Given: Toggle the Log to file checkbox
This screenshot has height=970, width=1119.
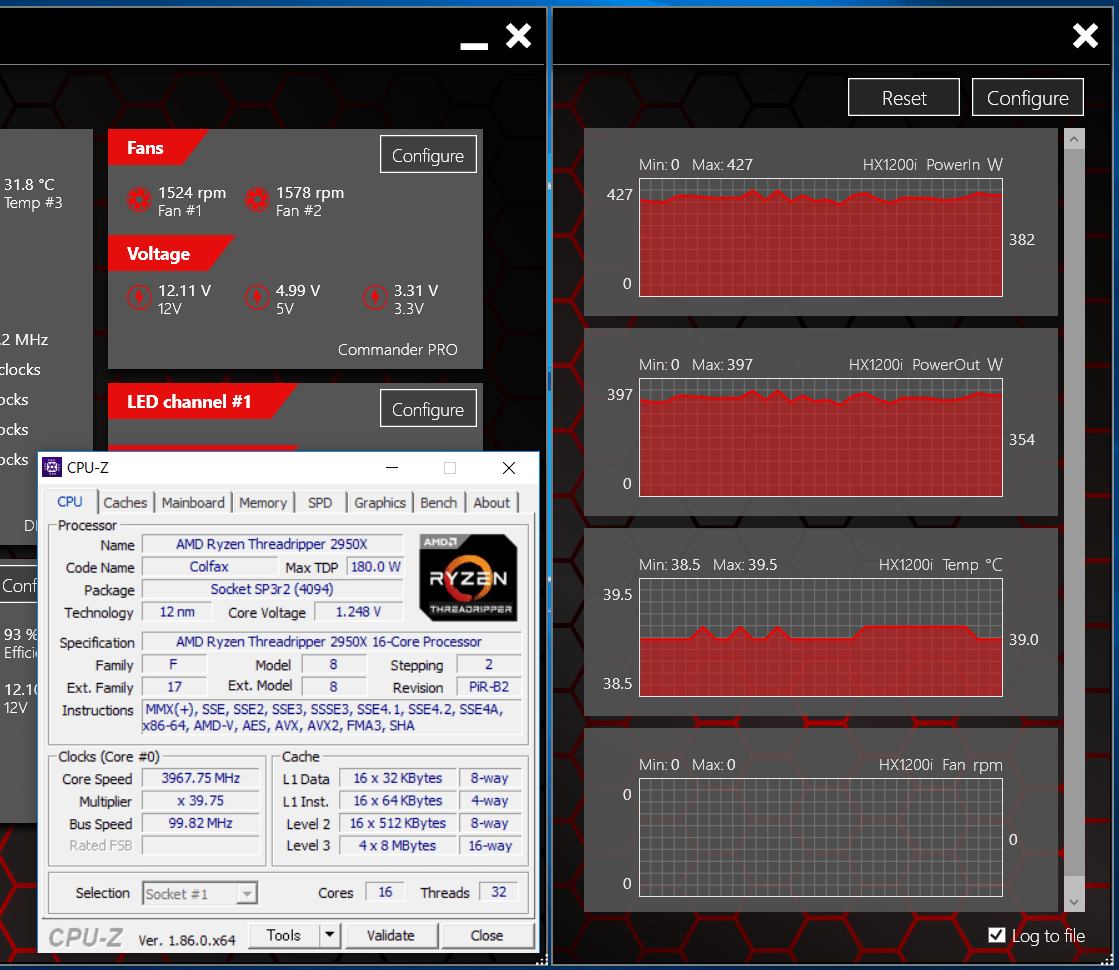Looking at the screenshot, I should coord(997,935).
